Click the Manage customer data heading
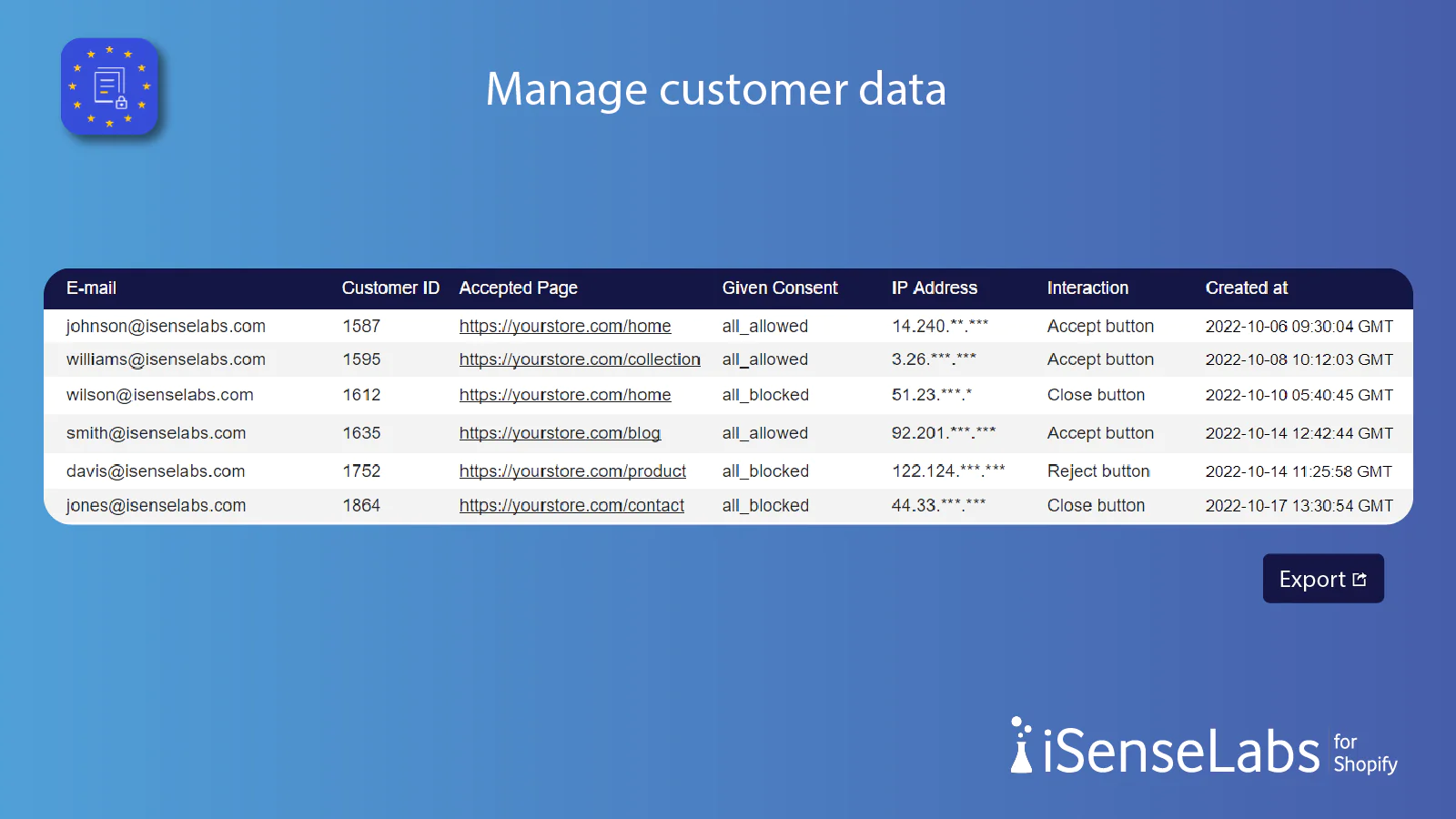This screenshot has width=1456, height=819. [x=715, y=89]
